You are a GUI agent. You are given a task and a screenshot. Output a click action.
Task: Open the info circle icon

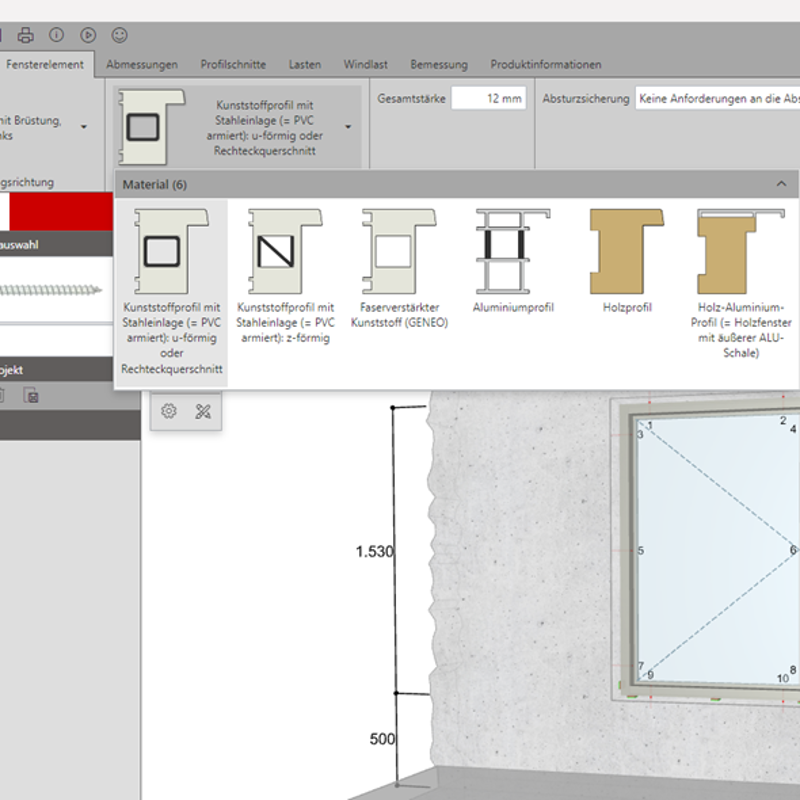pyautogui.click(x=57, y=35)
